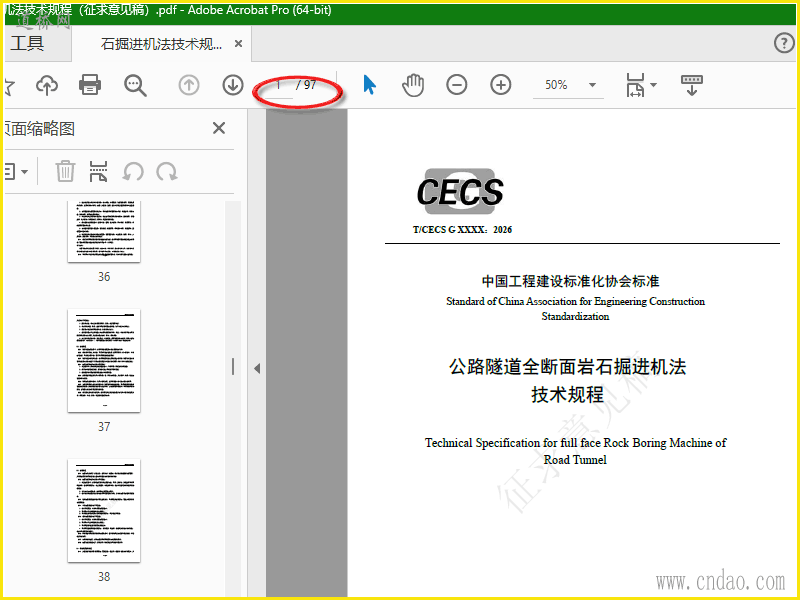Switch to the 石掘进机法技术规... document tab
This screenshot has height=600, width=800.
pos(161,44)
